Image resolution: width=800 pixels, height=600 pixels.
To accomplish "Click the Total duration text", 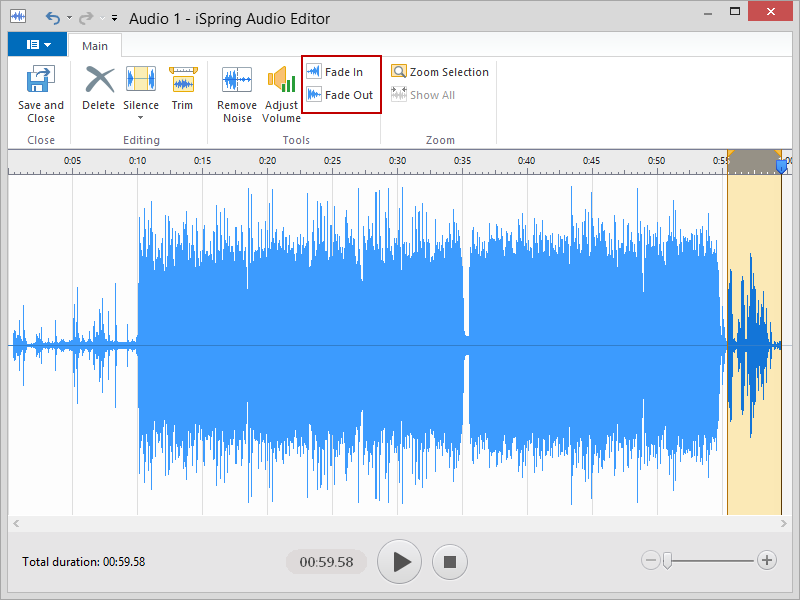I will [x=84, y=562].
